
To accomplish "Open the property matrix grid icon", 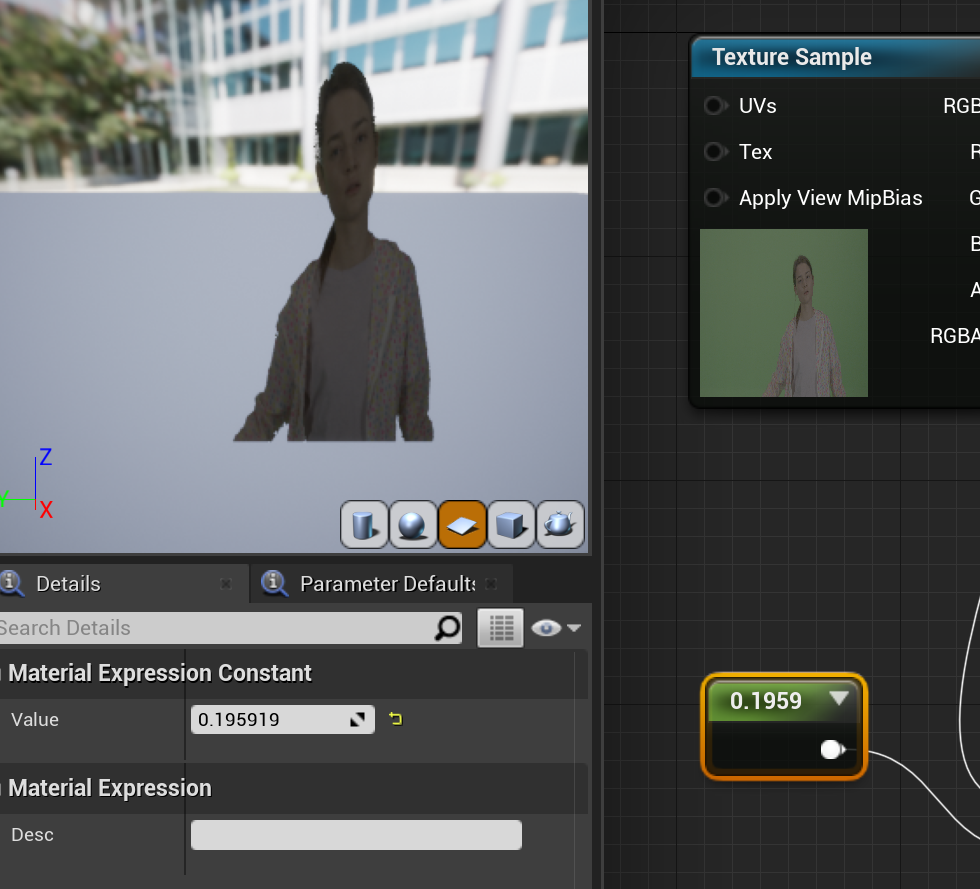I will [x=500, y=628].
